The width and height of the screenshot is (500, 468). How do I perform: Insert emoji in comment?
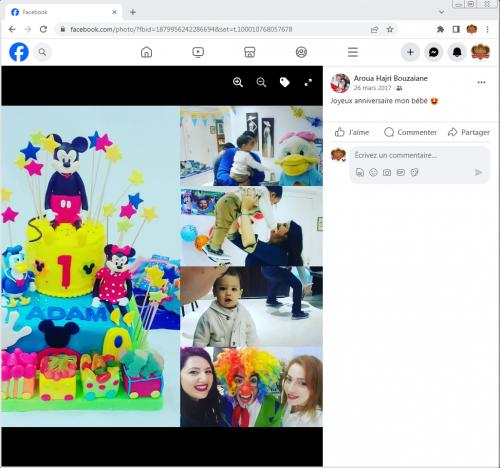[x=373, y=172]
